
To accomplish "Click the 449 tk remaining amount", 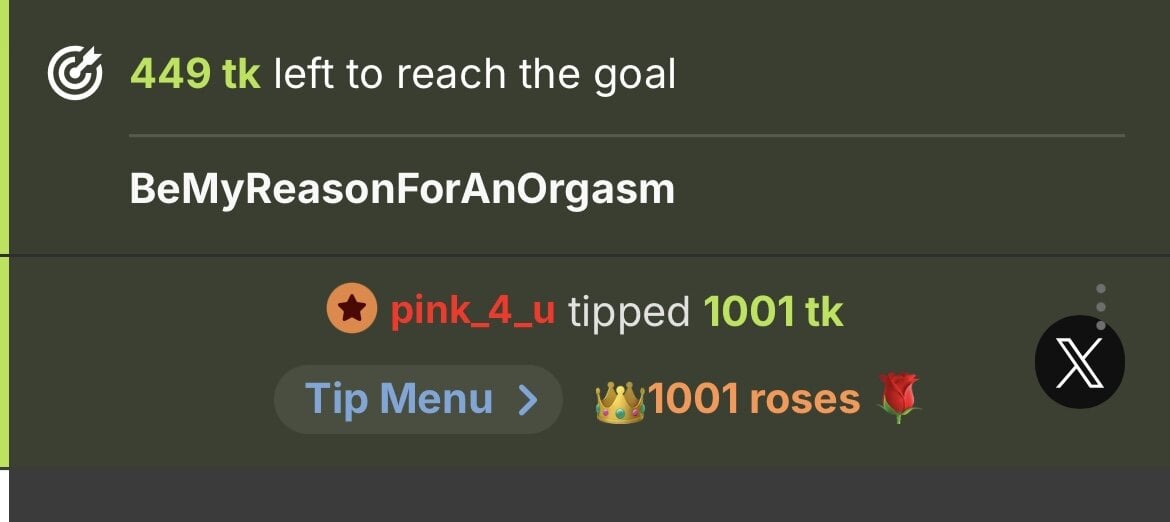I will point(195,75).
